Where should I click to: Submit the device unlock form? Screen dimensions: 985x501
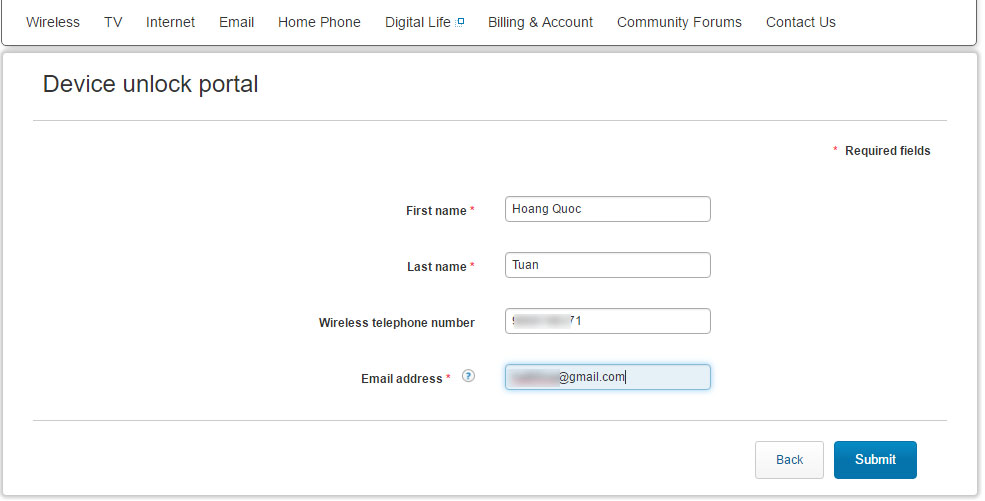(875, 460)
